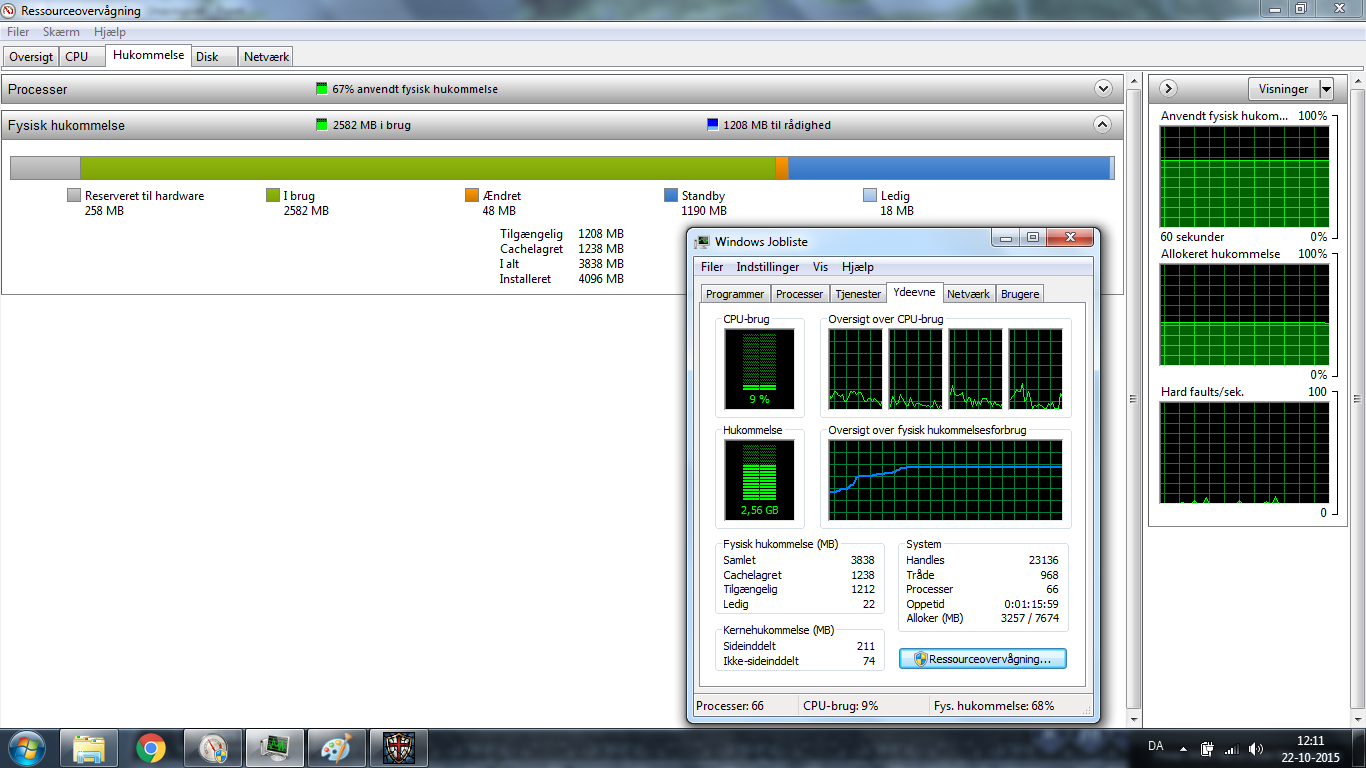The image size is (1366, 768).
Task: Select the Netværk tab in Jobliste
Action: [x=968, y=294]
